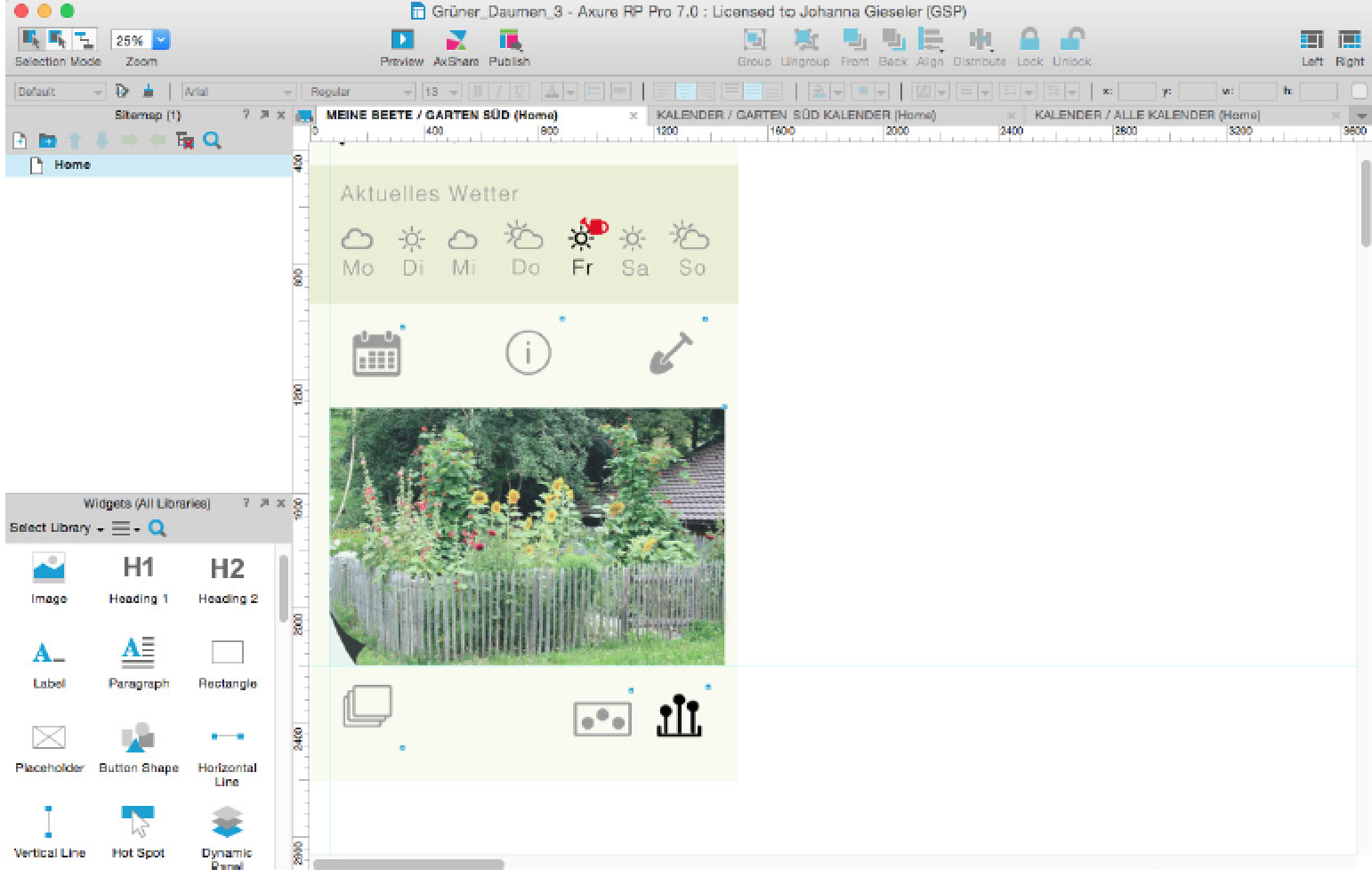Screen dimensions: 1372x877
Task: Toggle the Left panel visibility
Action: click(x=1311, y=40)
